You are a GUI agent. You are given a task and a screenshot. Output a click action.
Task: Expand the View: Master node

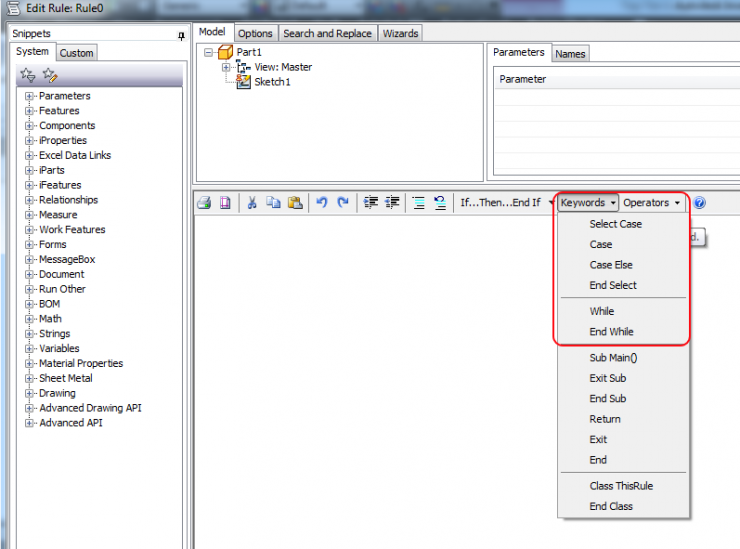[226, 67]
